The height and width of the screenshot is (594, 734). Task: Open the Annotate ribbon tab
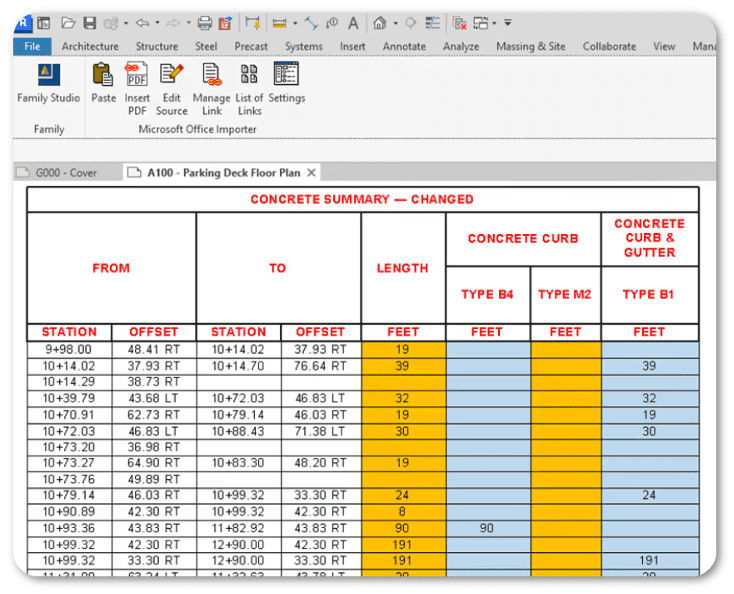click(x=404, y=46)
